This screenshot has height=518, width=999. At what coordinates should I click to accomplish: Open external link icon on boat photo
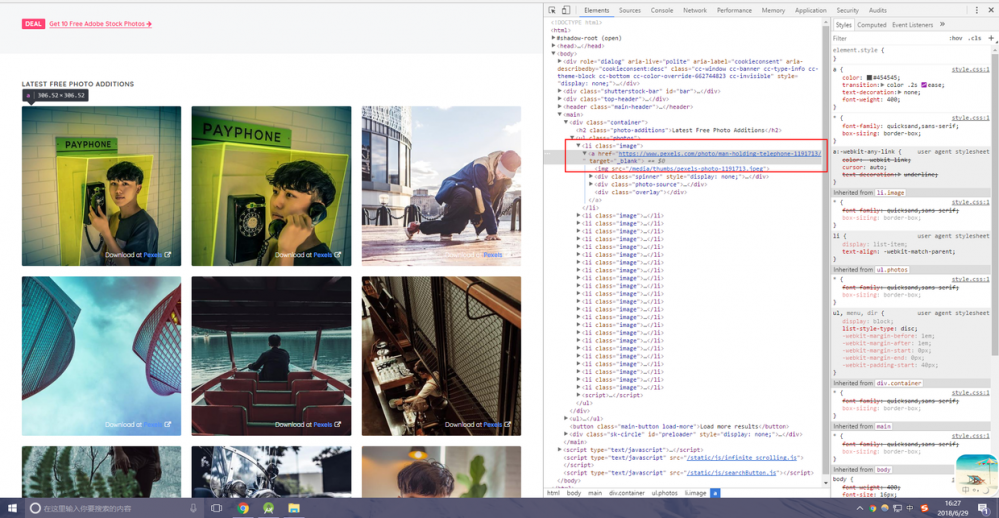(338, 424)
